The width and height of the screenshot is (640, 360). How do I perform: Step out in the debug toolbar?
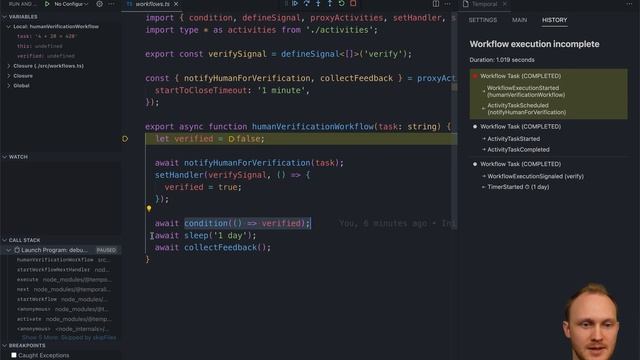tap(330, 3)
